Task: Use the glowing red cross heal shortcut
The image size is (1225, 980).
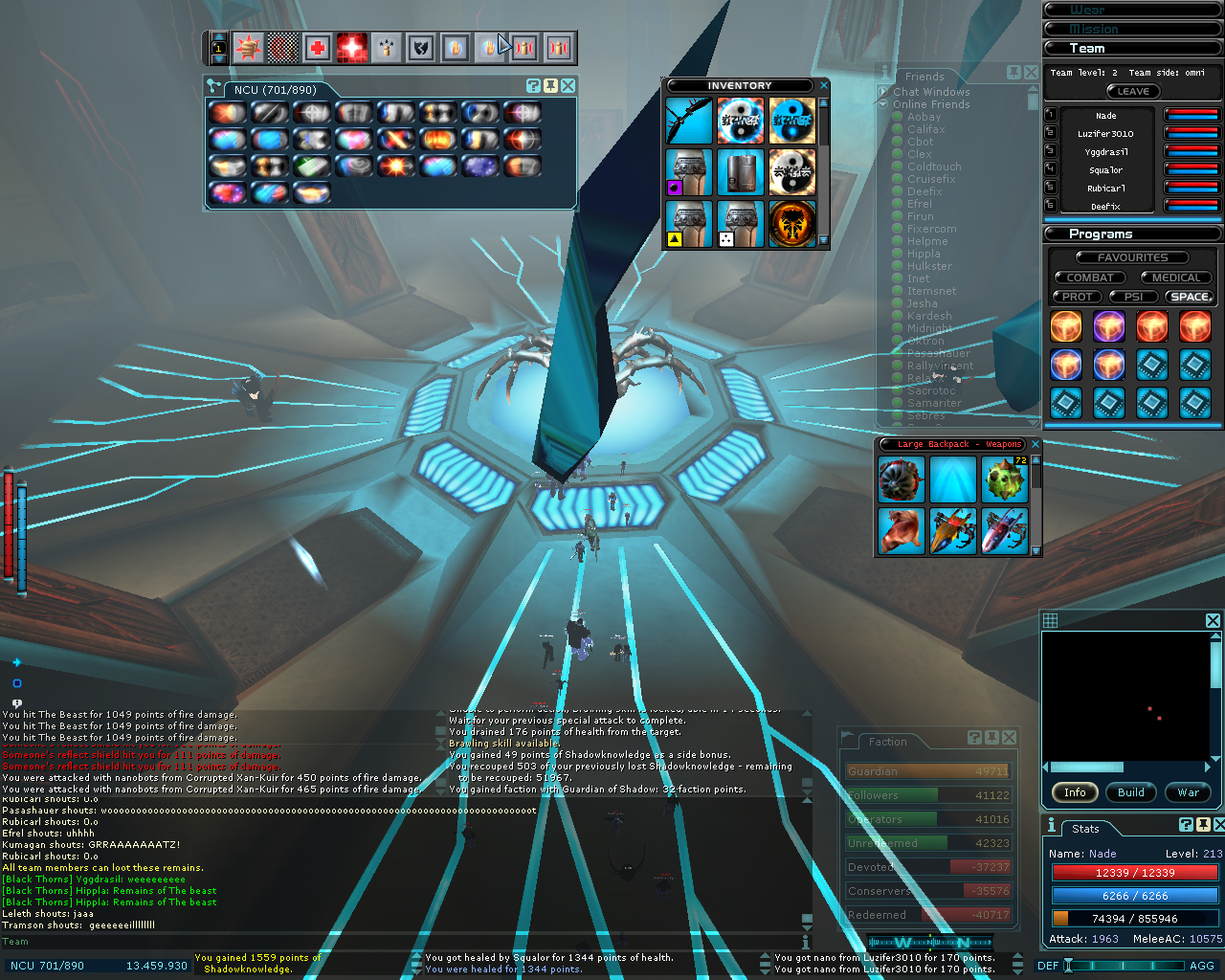Action: 352,47
